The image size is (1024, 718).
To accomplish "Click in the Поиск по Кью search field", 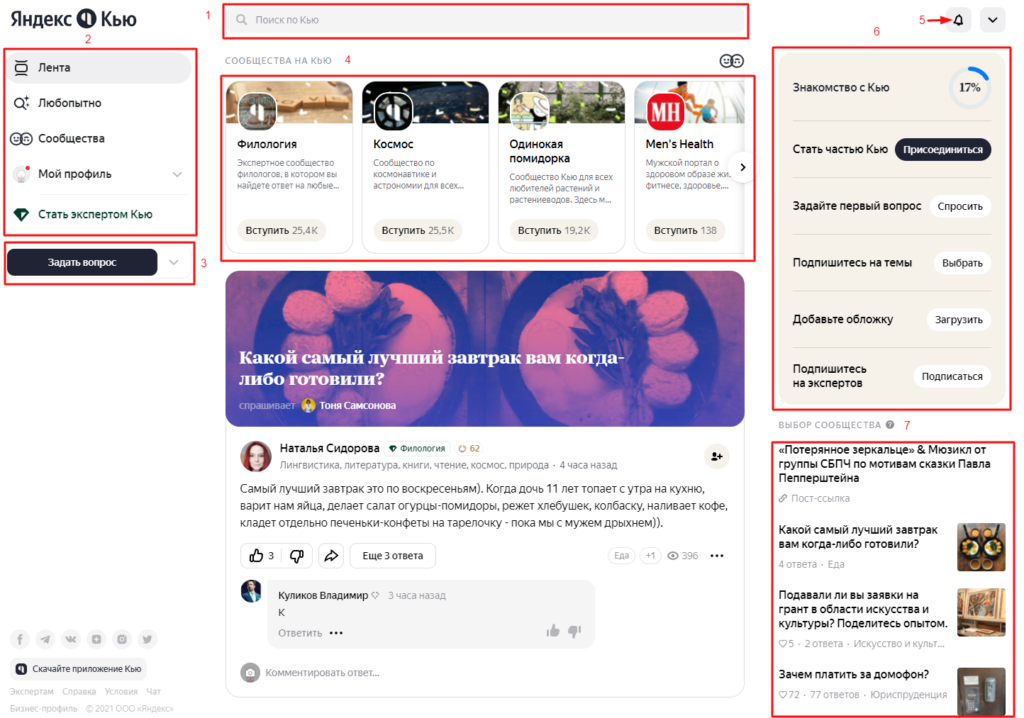I will click(x=486, y=20).
